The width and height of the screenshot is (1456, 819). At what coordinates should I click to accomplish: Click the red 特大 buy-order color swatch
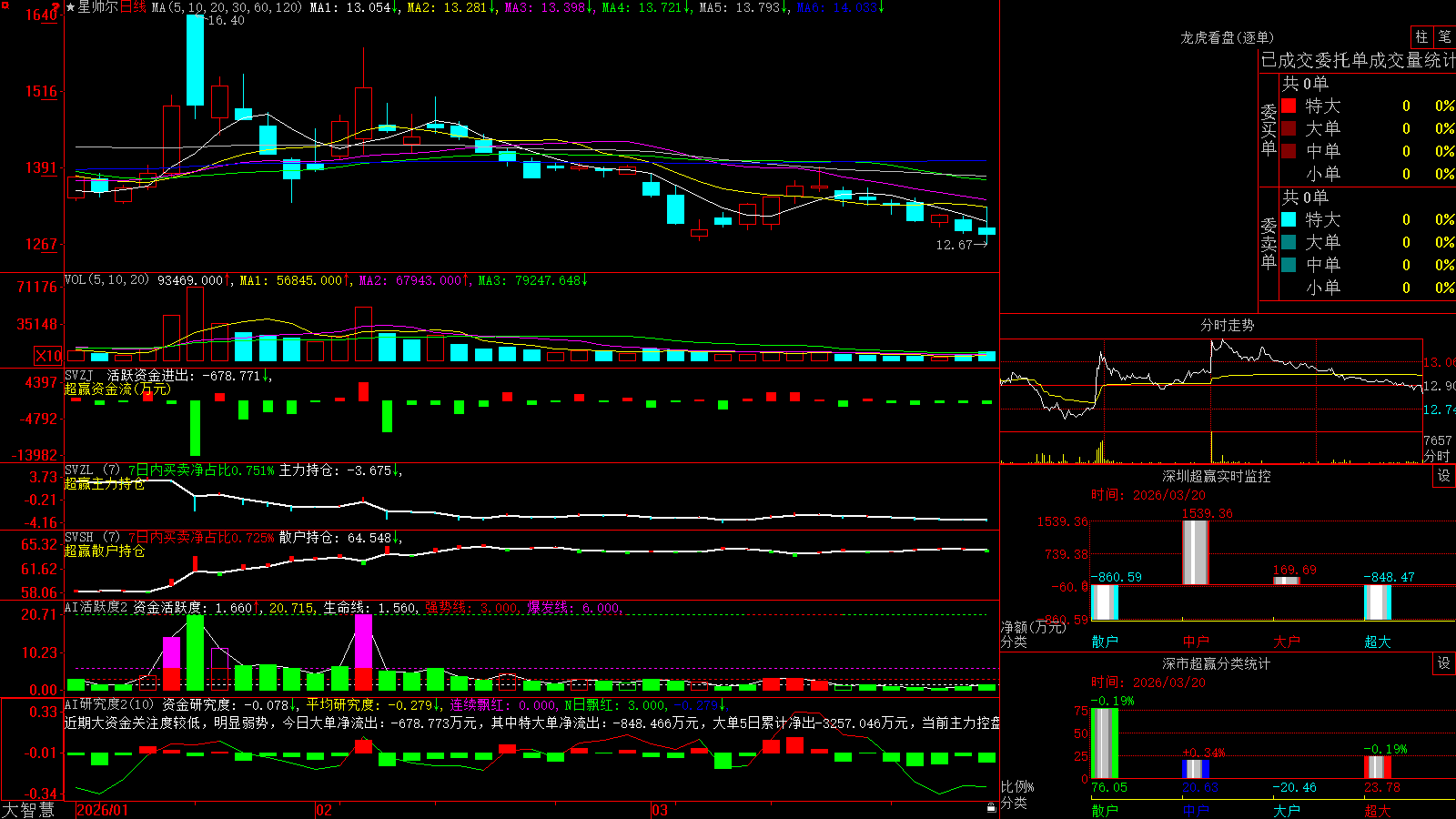pos(1289,106)
